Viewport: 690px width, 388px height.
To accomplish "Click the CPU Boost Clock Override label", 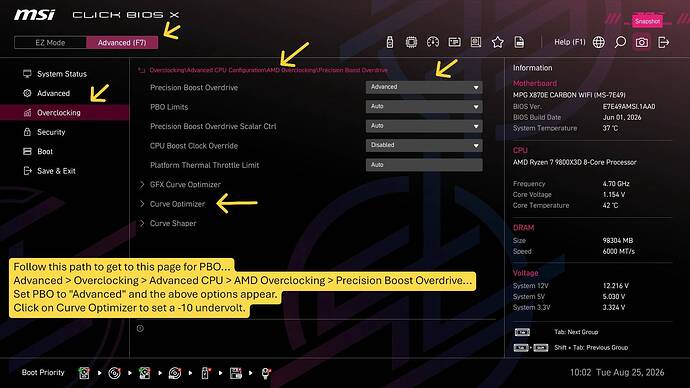I will [194, 146].
